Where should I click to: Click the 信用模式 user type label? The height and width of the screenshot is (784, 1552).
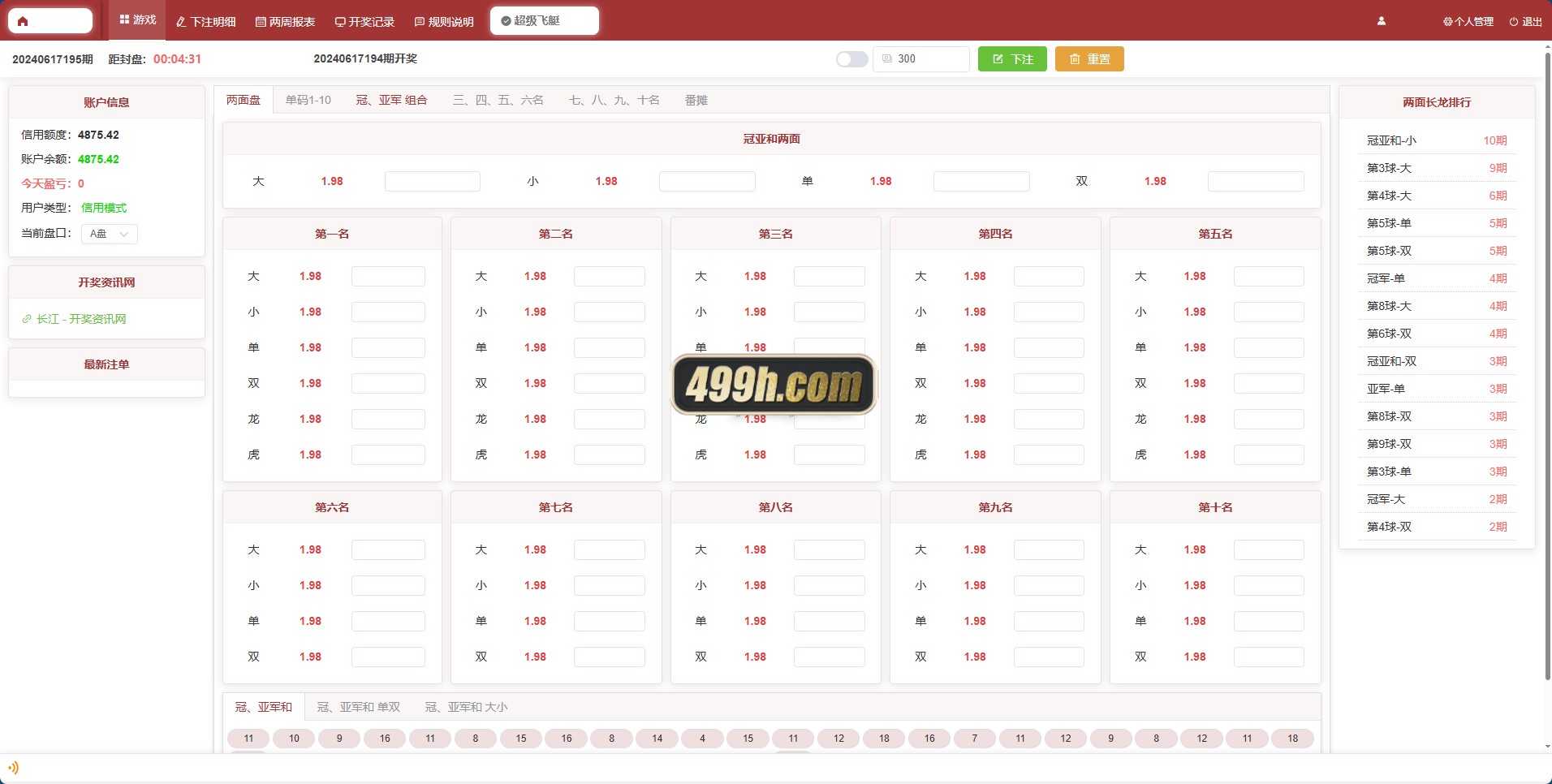click(104, 208)
